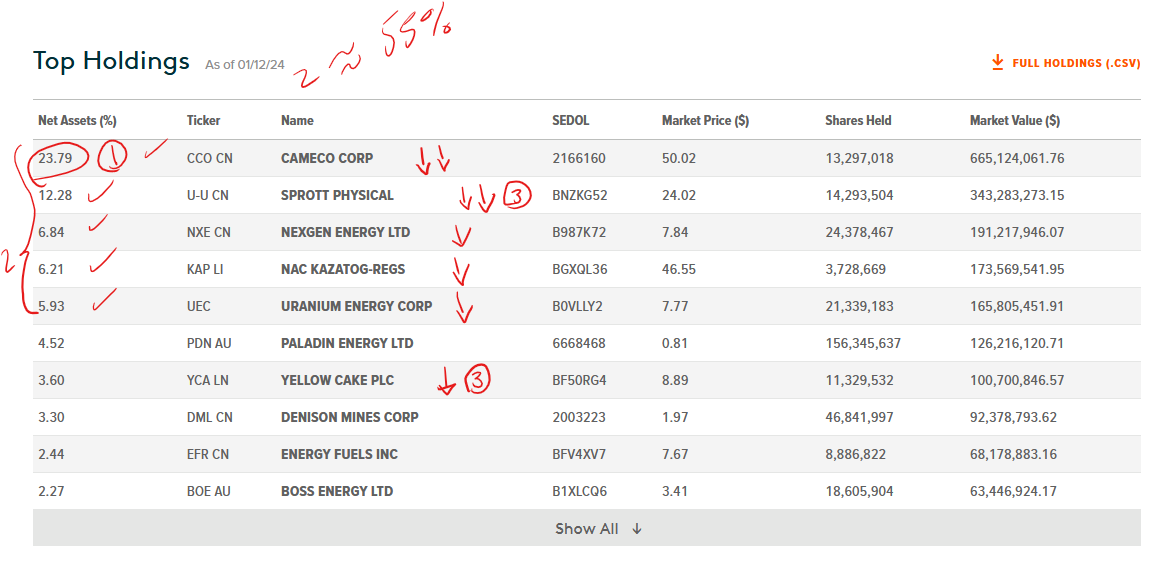Viewport: 1156px width, 564px height.
Task: Click the CCO CN ticker
Action: [209, 158]
